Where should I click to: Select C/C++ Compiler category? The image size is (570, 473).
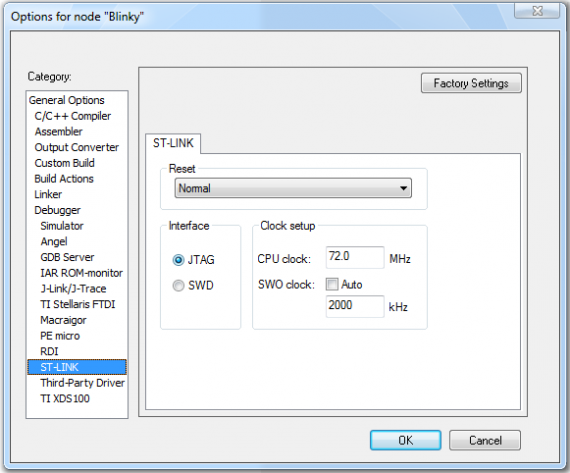click(x=73, y=116)
